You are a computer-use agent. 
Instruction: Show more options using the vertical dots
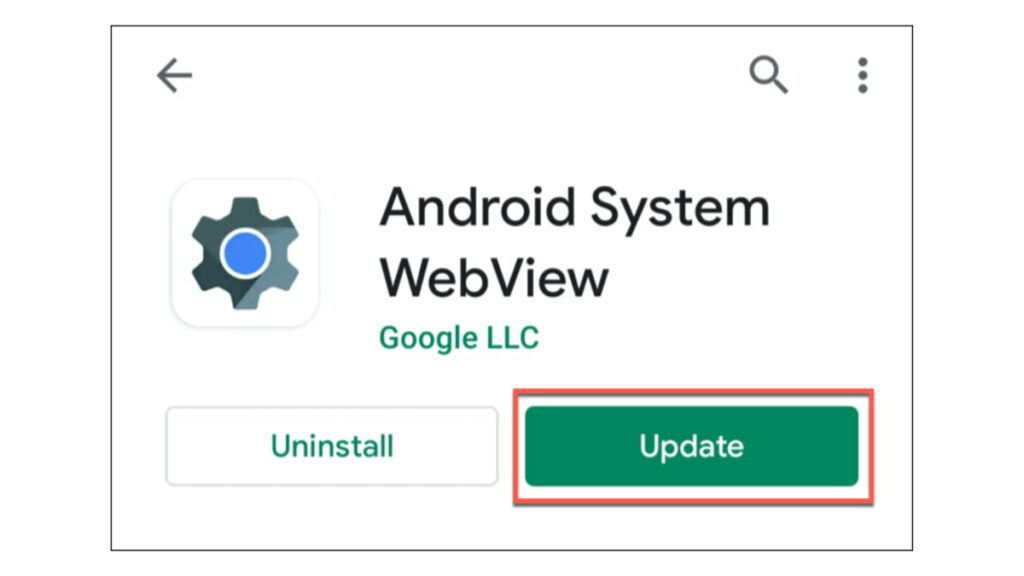[863, 75]
